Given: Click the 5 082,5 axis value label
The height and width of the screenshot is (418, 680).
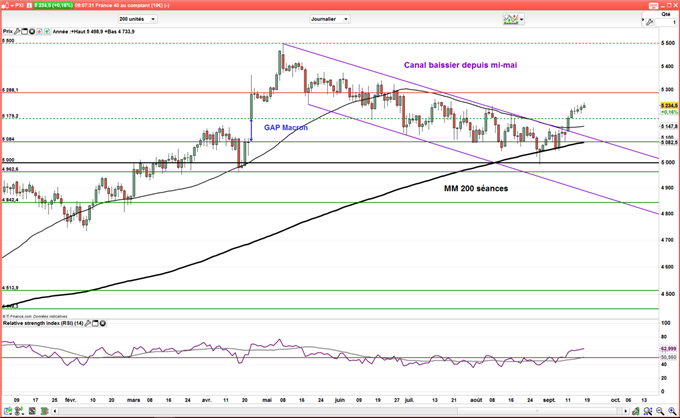Looking at the screenshot, I should (x=670, y=142).
